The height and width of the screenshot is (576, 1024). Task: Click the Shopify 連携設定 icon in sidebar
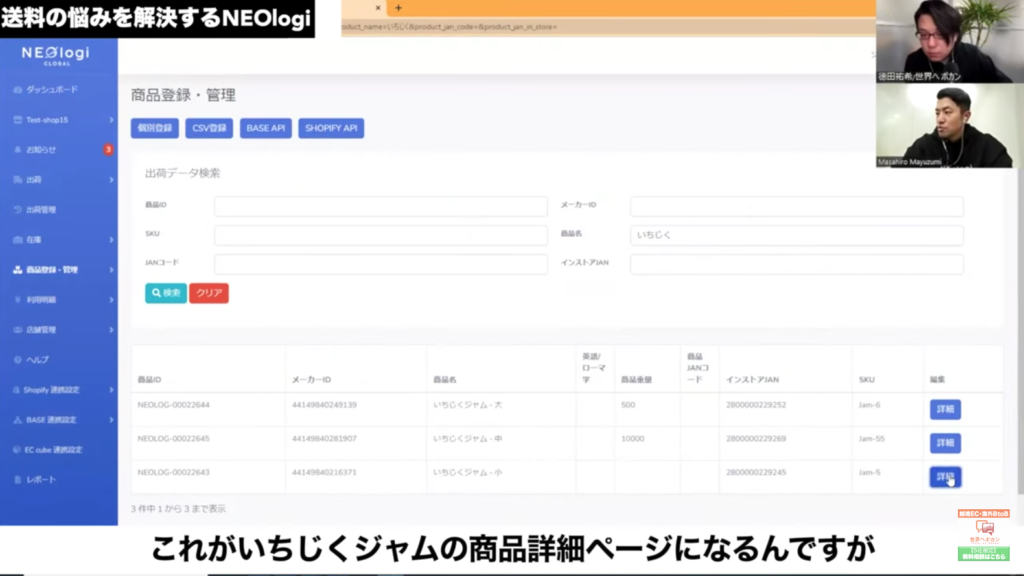pyautogui.click(x=16, y=390)
